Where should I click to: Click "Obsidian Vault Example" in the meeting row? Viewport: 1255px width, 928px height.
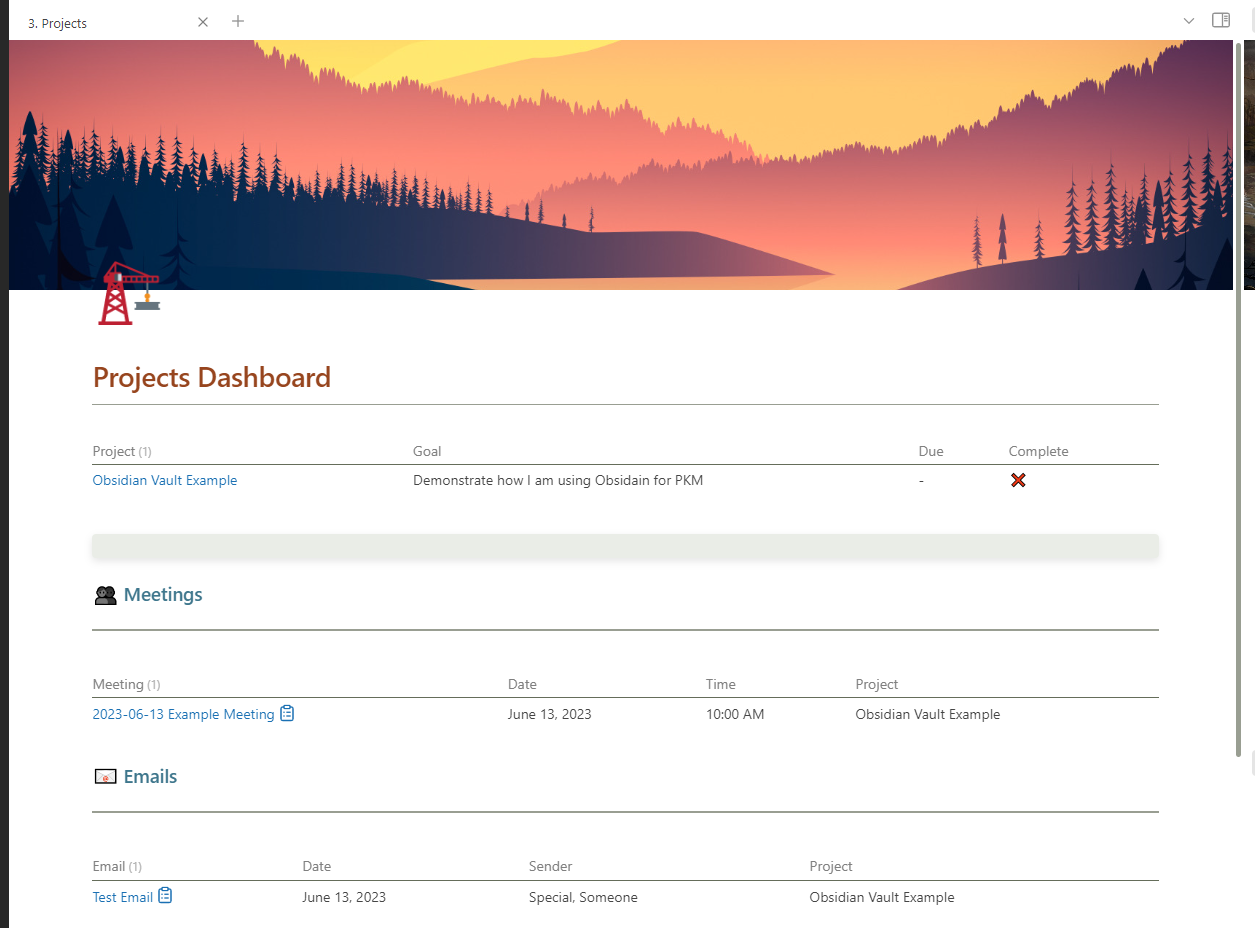pos(928,714)
